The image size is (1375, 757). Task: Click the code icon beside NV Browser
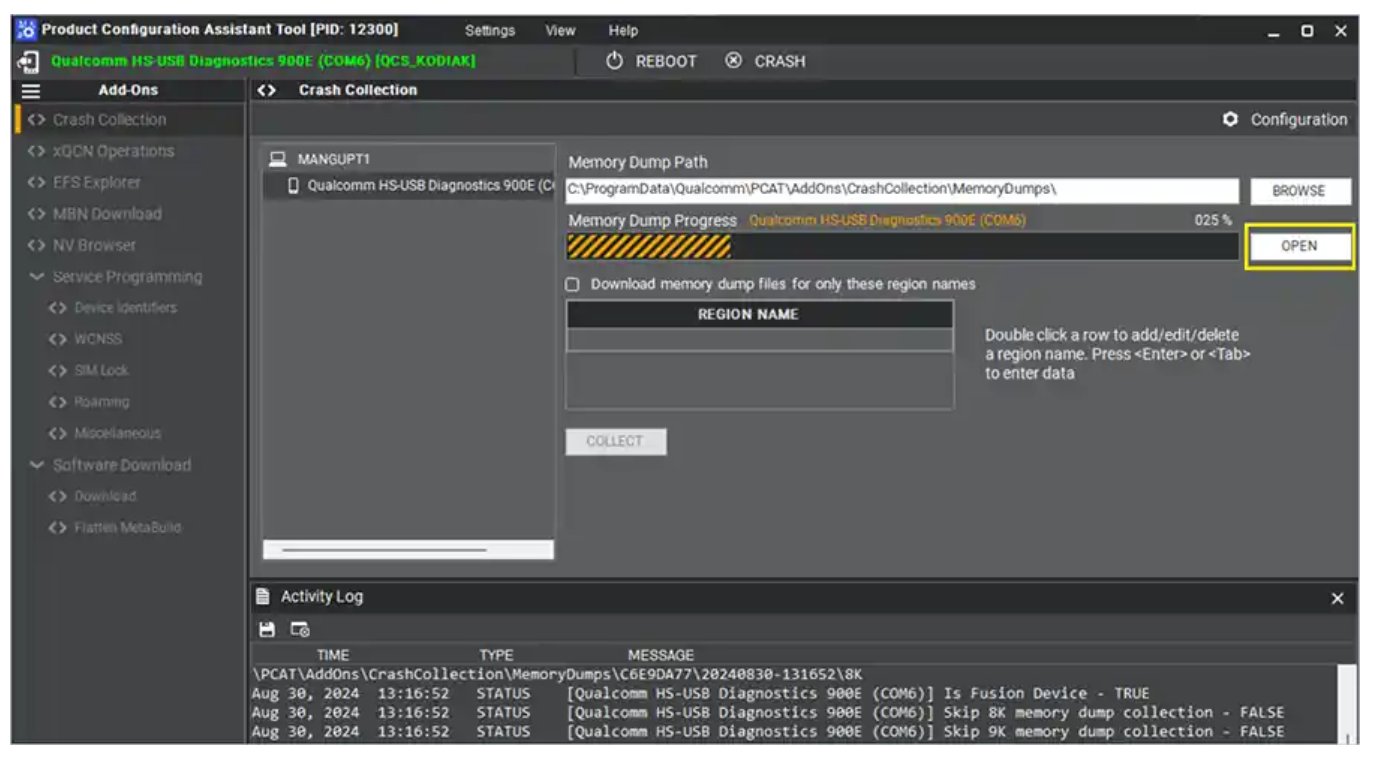(37, 245)
